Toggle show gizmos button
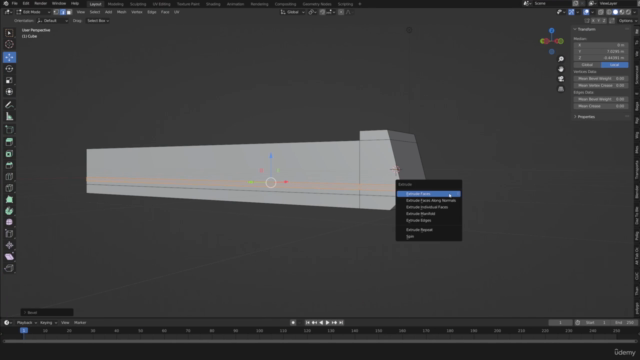The height and width of the screenshot is (360, 640). 571,12
